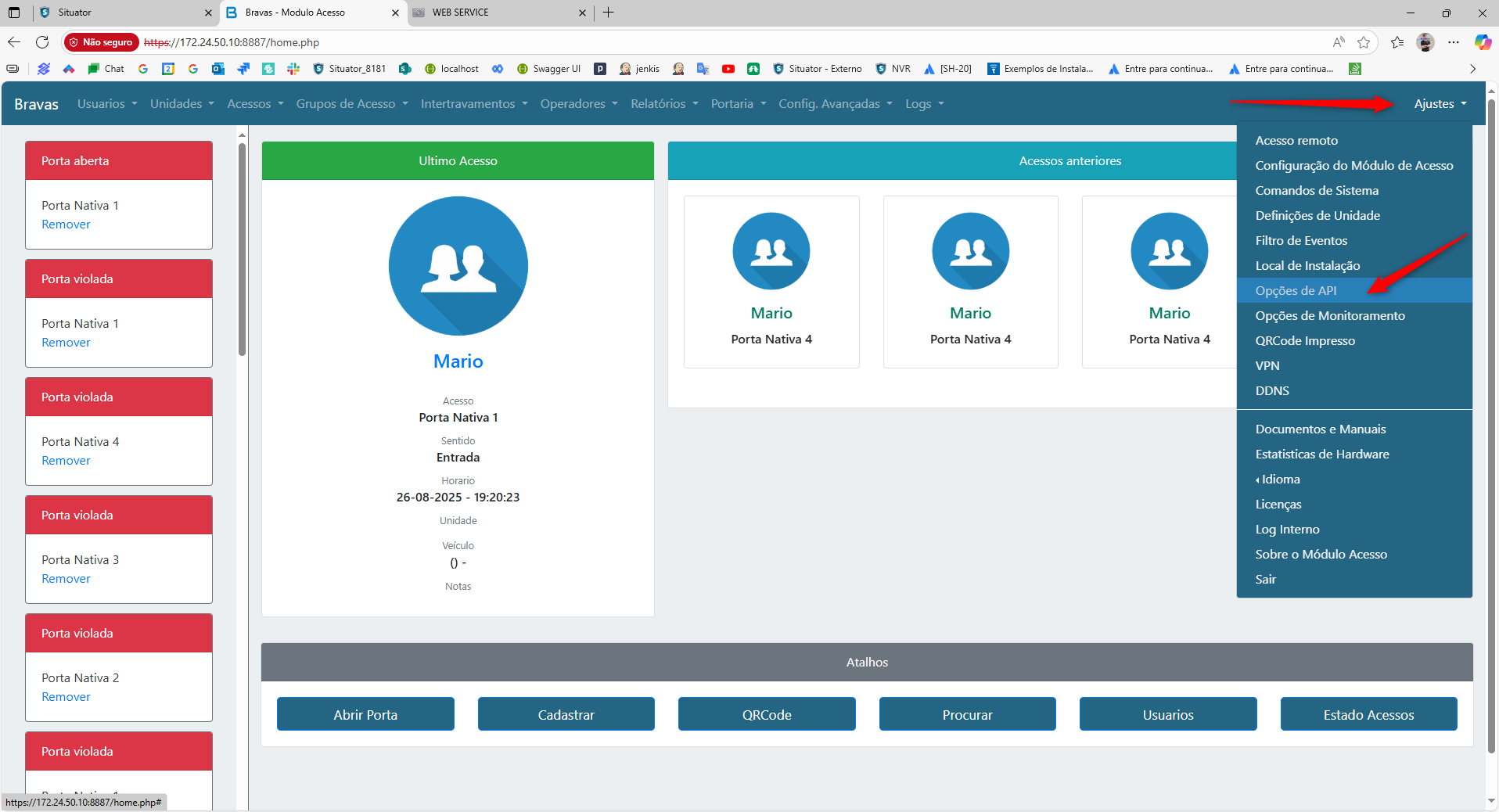Open the browser profile avatar
This screenshot has height=812, width=1499.
[1425, 42]
